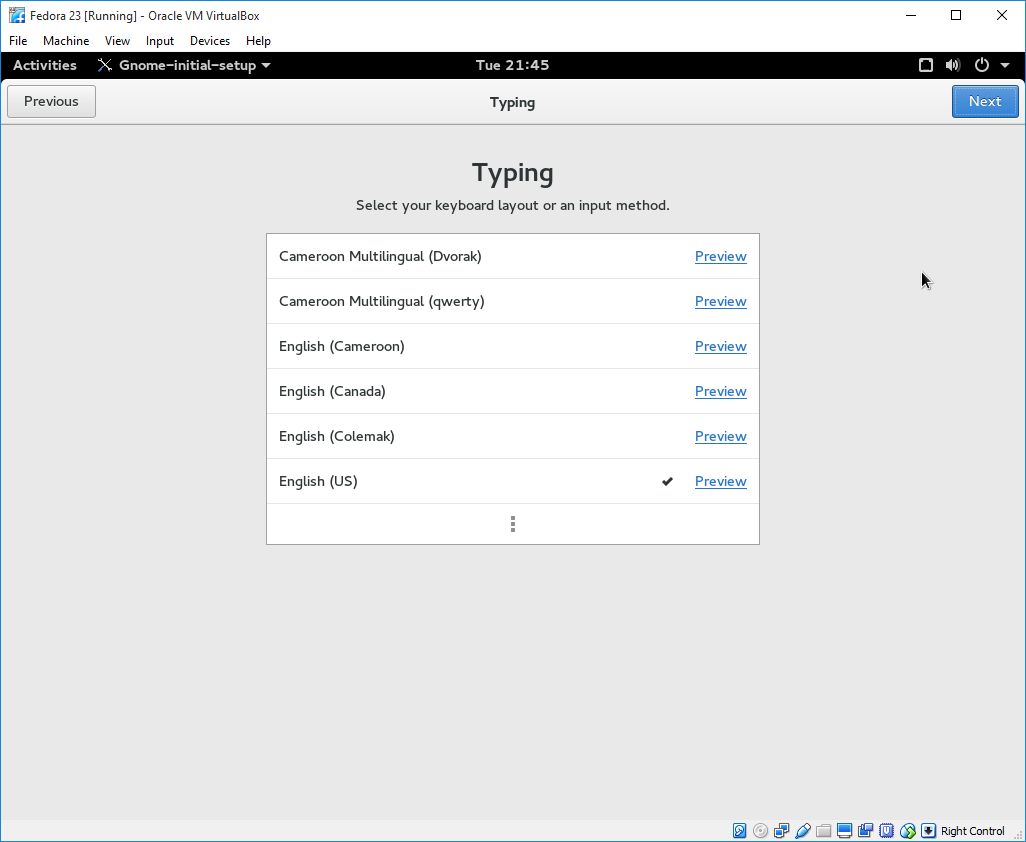Viewport: 1026px width, 842px height.
Task: Show more keyboard layouts via three dots
Action: point(513,524)
